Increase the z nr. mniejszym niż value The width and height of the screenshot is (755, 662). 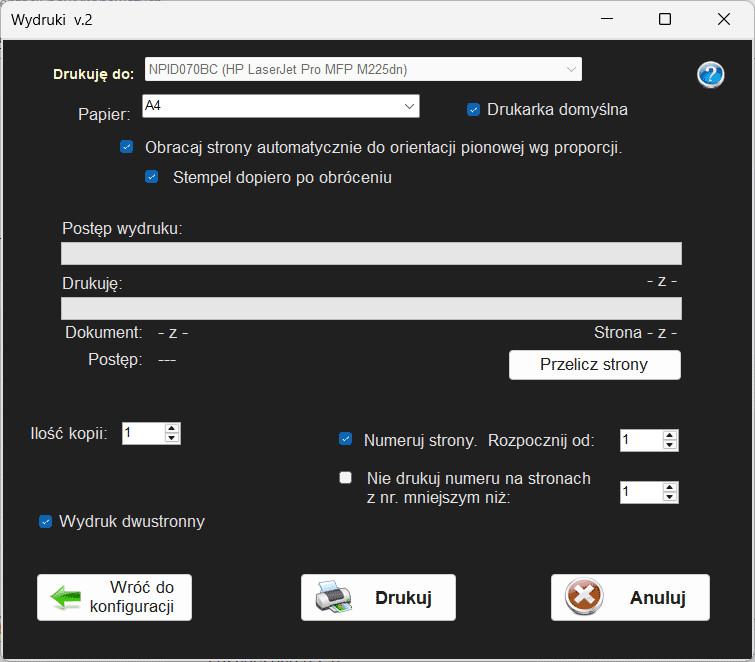(x=670, y=487)
